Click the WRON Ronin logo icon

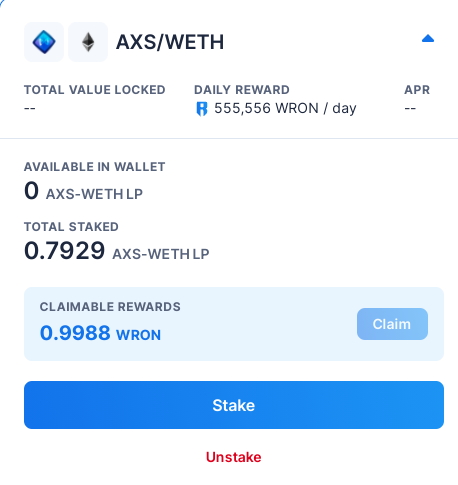pyautogui.click(x=202, y=109)
